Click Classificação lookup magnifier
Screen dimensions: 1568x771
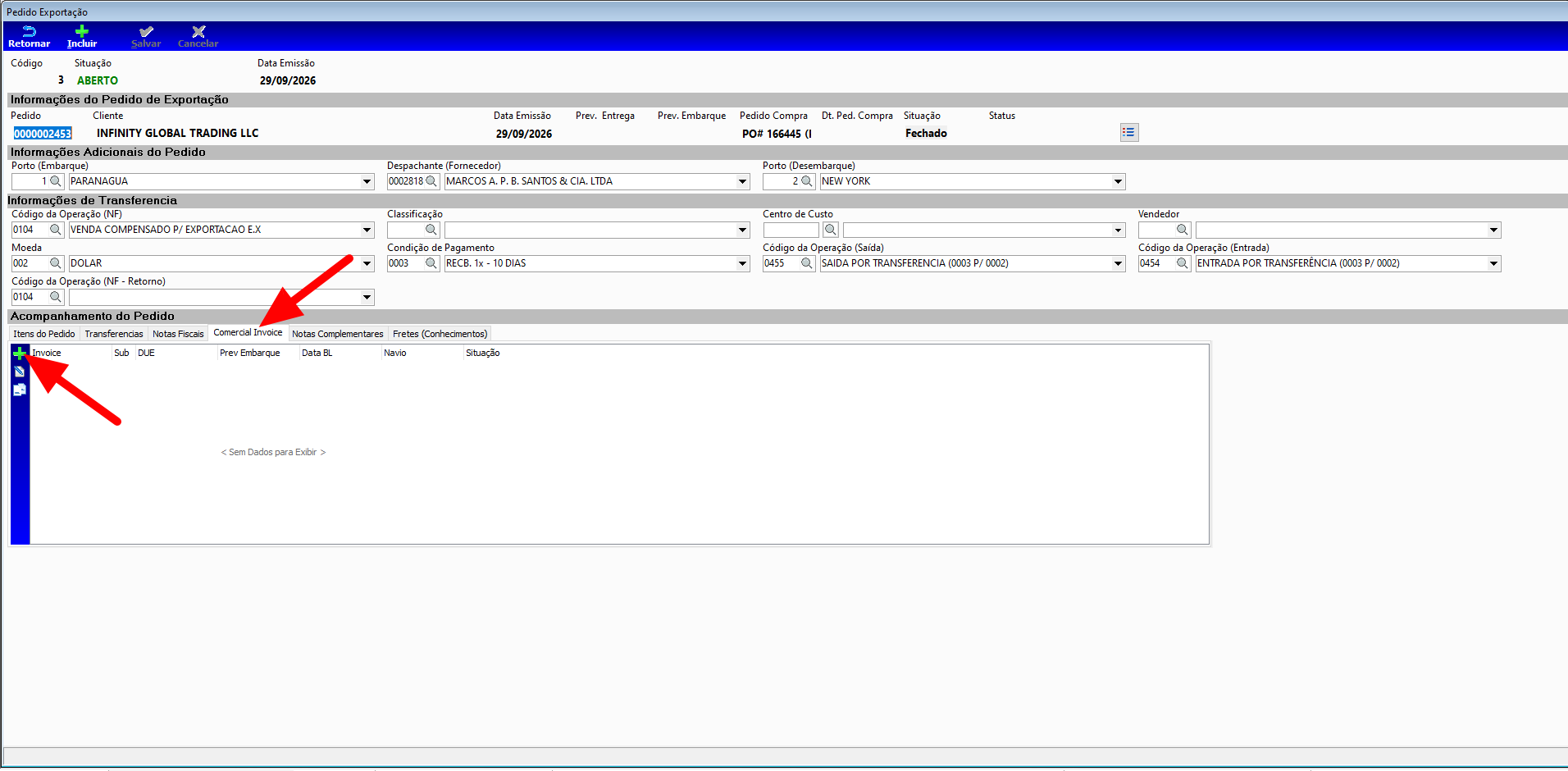pyautogui.click(x=431, y=230)
